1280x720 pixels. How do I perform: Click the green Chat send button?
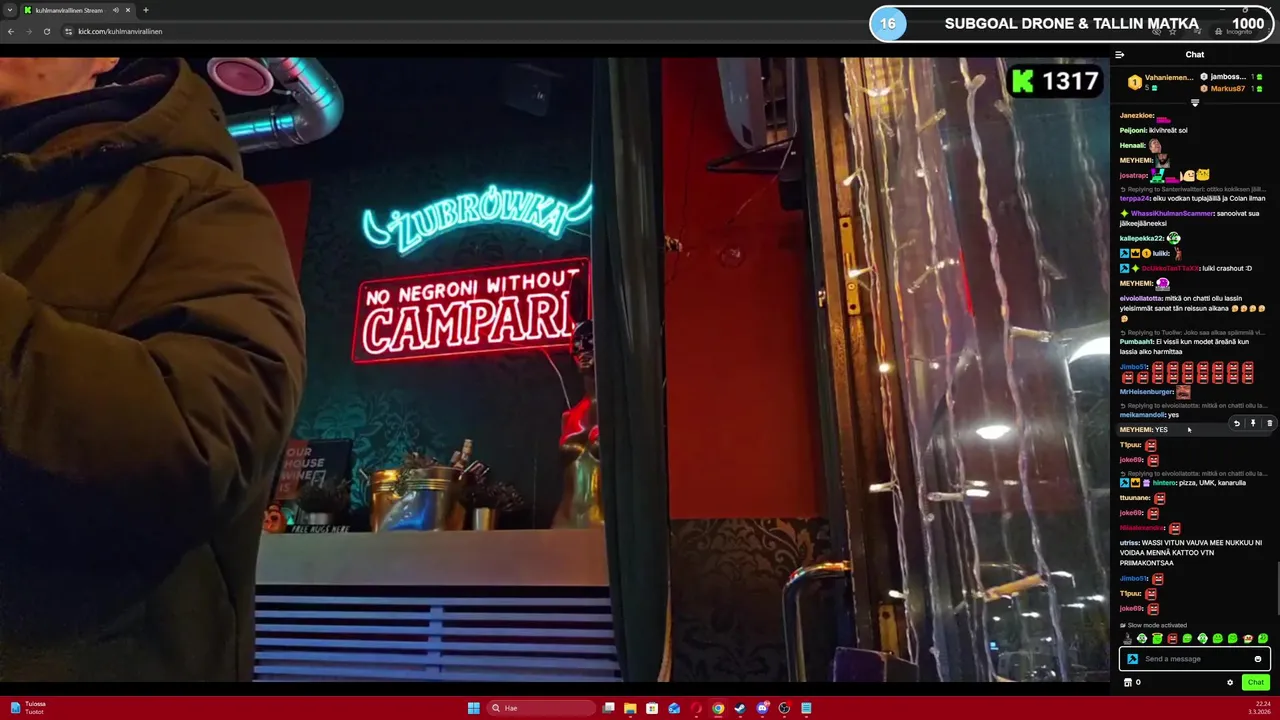1256,683
